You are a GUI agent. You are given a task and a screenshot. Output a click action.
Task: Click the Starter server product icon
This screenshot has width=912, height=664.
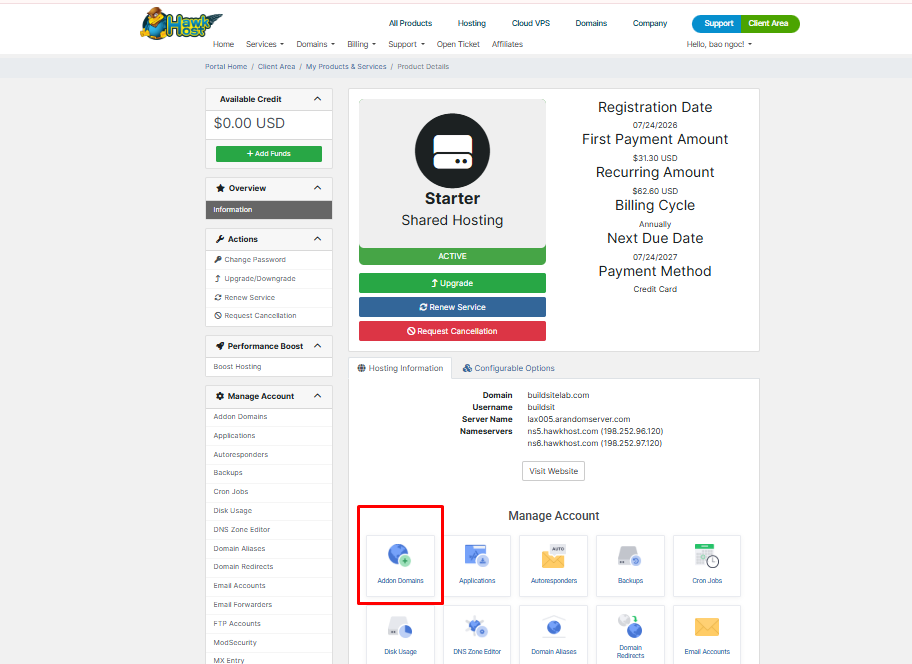(452, 151)
